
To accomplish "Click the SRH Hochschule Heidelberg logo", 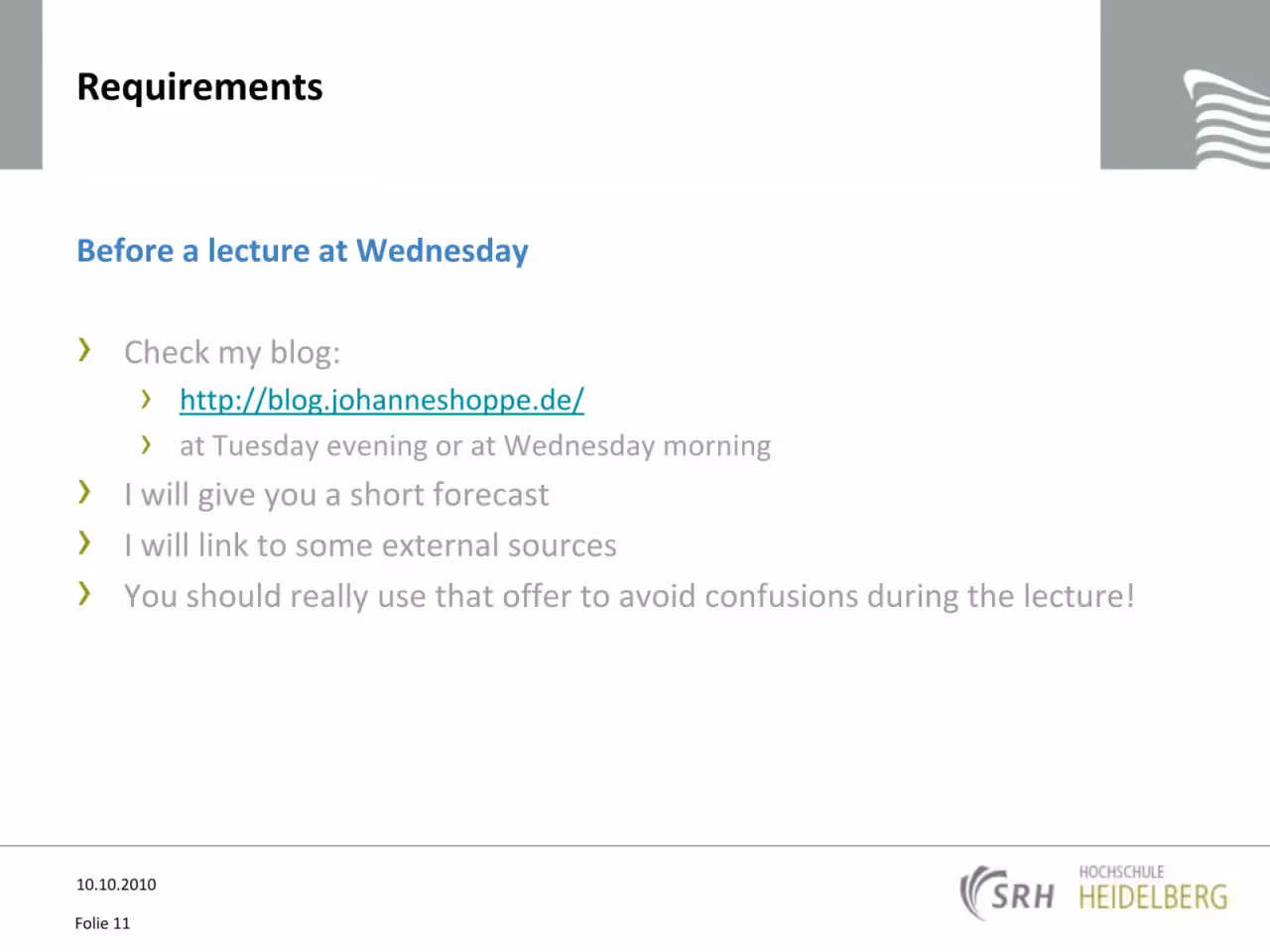I will tap(1094, 892).
